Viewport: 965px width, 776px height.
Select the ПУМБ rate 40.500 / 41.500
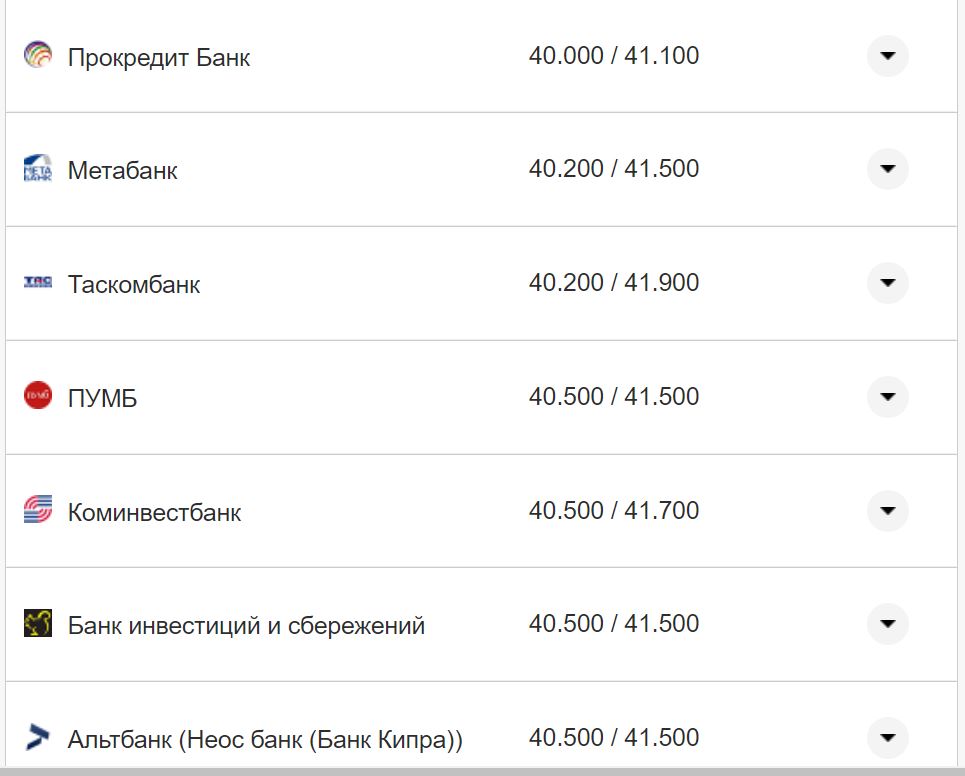pyautogui.click(x=613, y=397)
